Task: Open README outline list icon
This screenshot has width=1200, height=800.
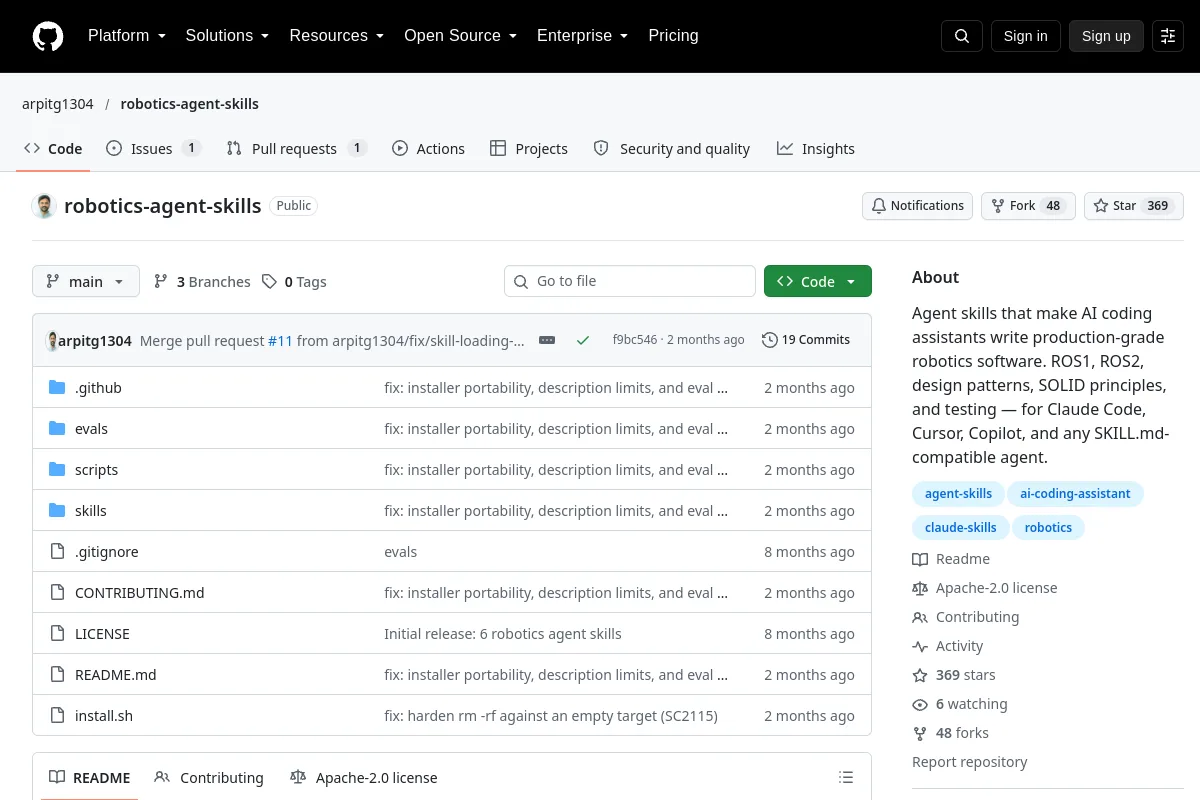Action: 846,777
